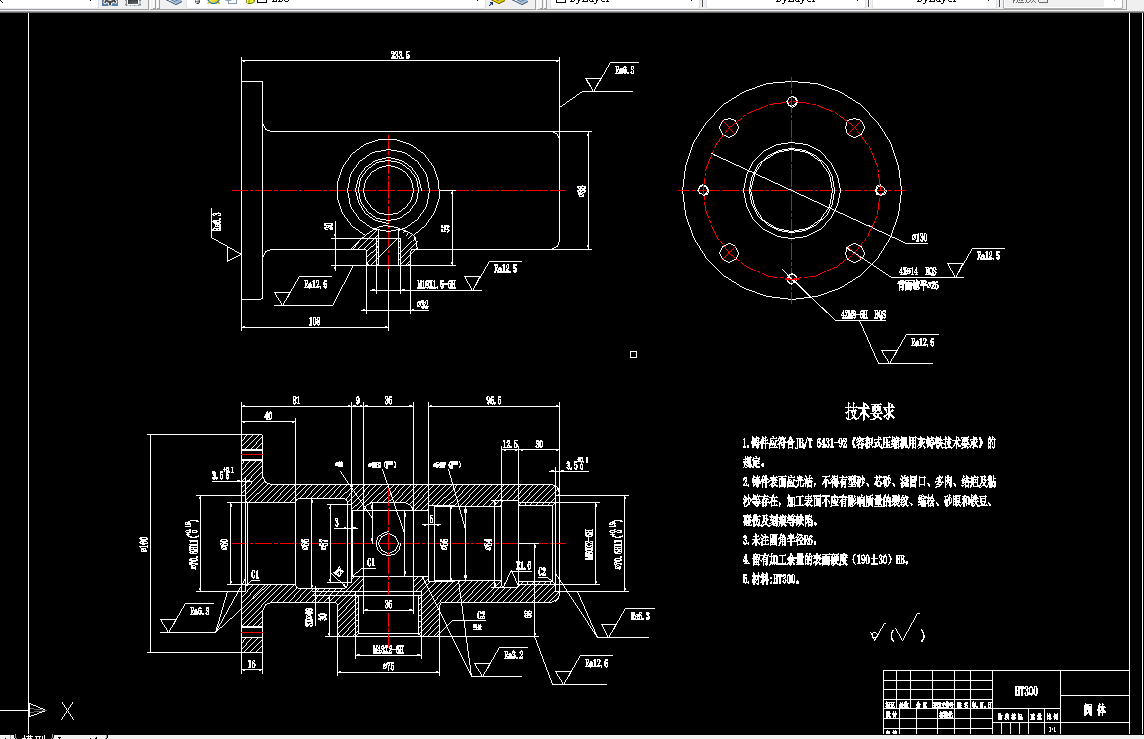Viewport: 1144px width, 739px height.
Task: Open the linetype ByLayer dropdown
Action: click(x=859, y=3)
